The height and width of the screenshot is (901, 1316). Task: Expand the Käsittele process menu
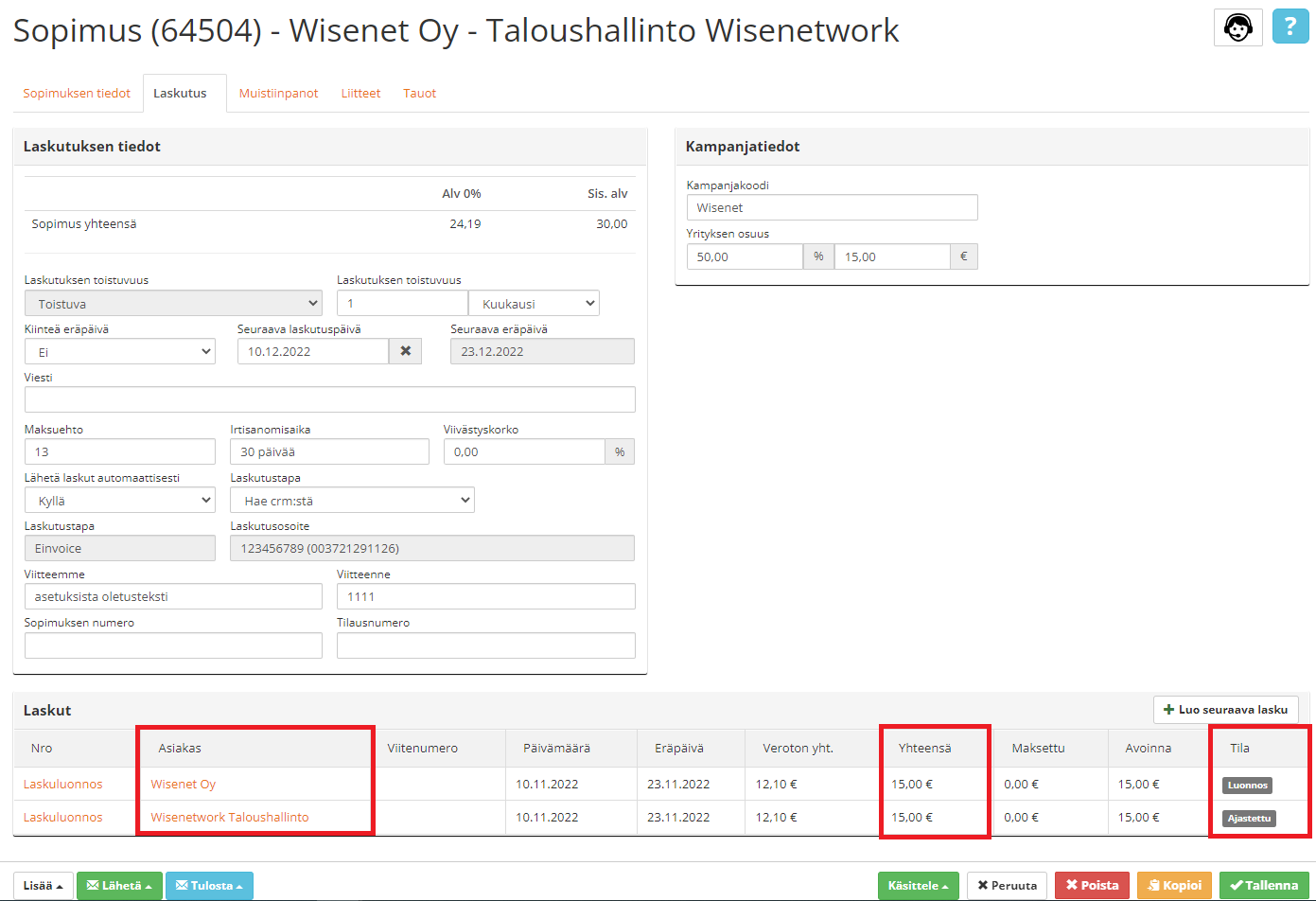point(918,886)
